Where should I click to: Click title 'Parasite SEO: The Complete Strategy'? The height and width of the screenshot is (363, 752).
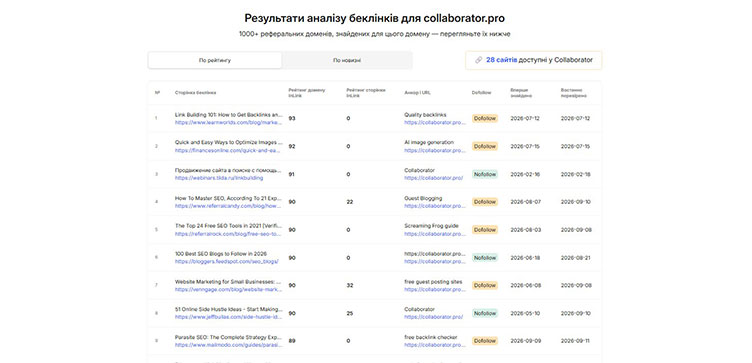click(x=229, y=337)
